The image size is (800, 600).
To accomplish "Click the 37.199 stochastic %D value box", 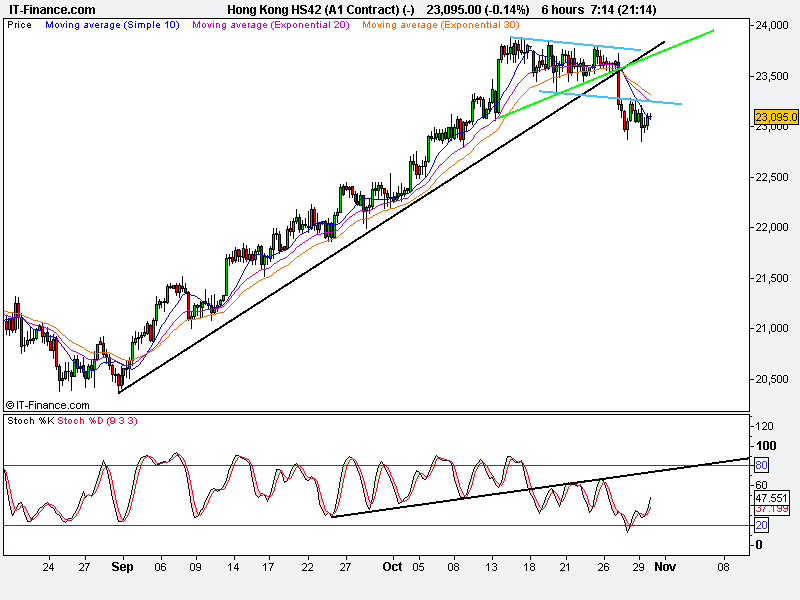I will pos(772,509).
